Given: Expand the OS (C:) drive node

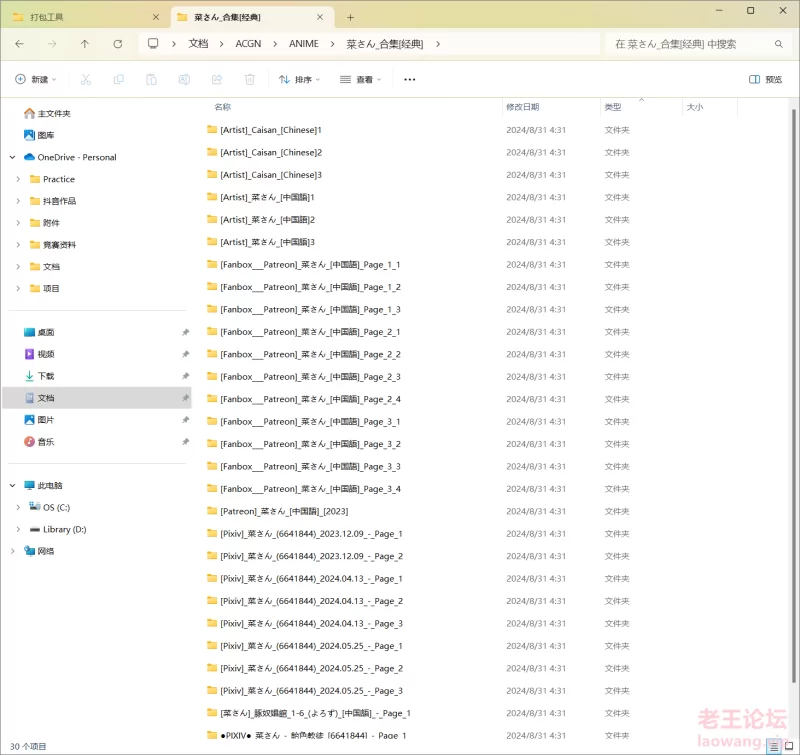Looking at the screenshot, I should tap(18, 507).
